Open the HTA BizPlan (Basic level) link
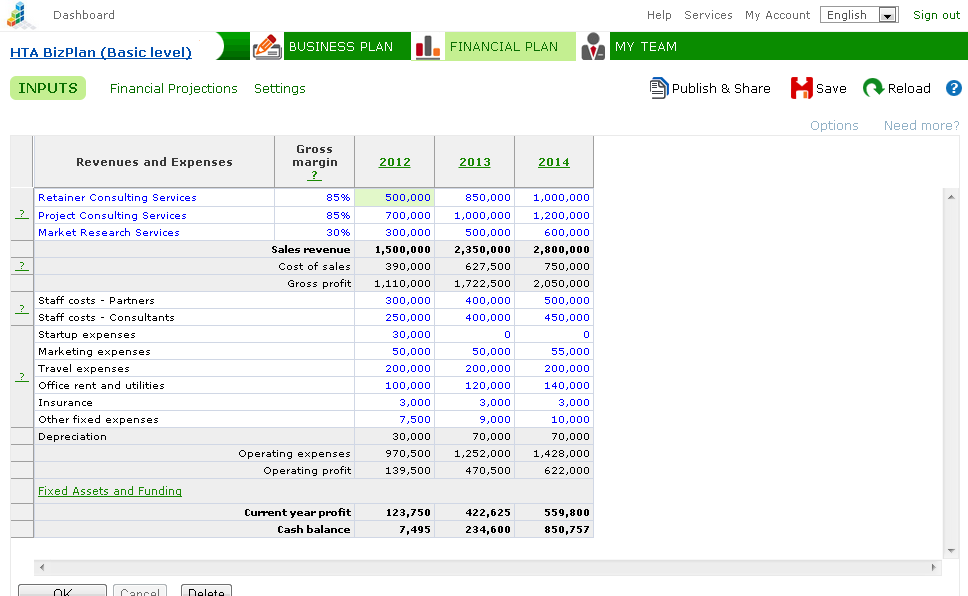Viewport: 968px width, 596px height. coord(101,52)
